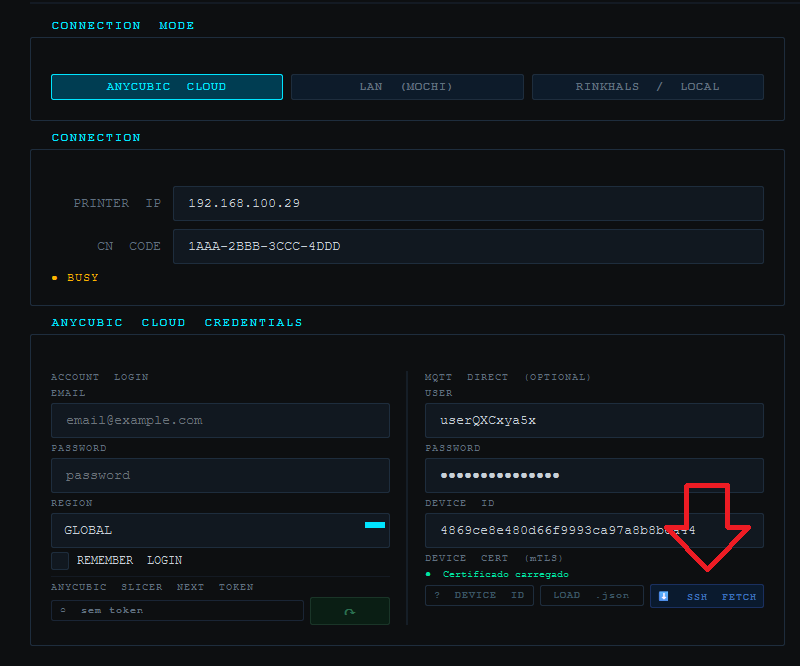Image resolution: width=800 pixels, height=666 pixels.
Task: Click the circle icon beside sem token
Action: [x=63, y=610]
